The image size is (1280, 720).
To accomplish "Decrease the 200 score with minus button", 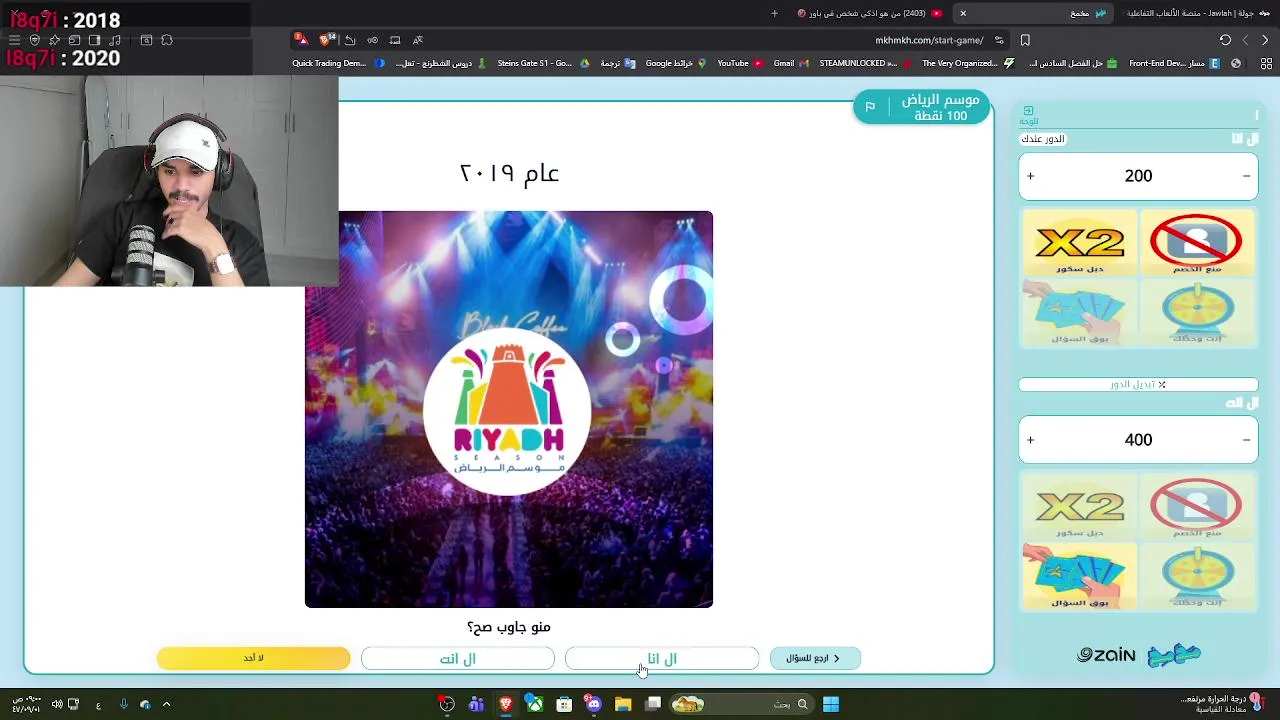I will 1246,176.
